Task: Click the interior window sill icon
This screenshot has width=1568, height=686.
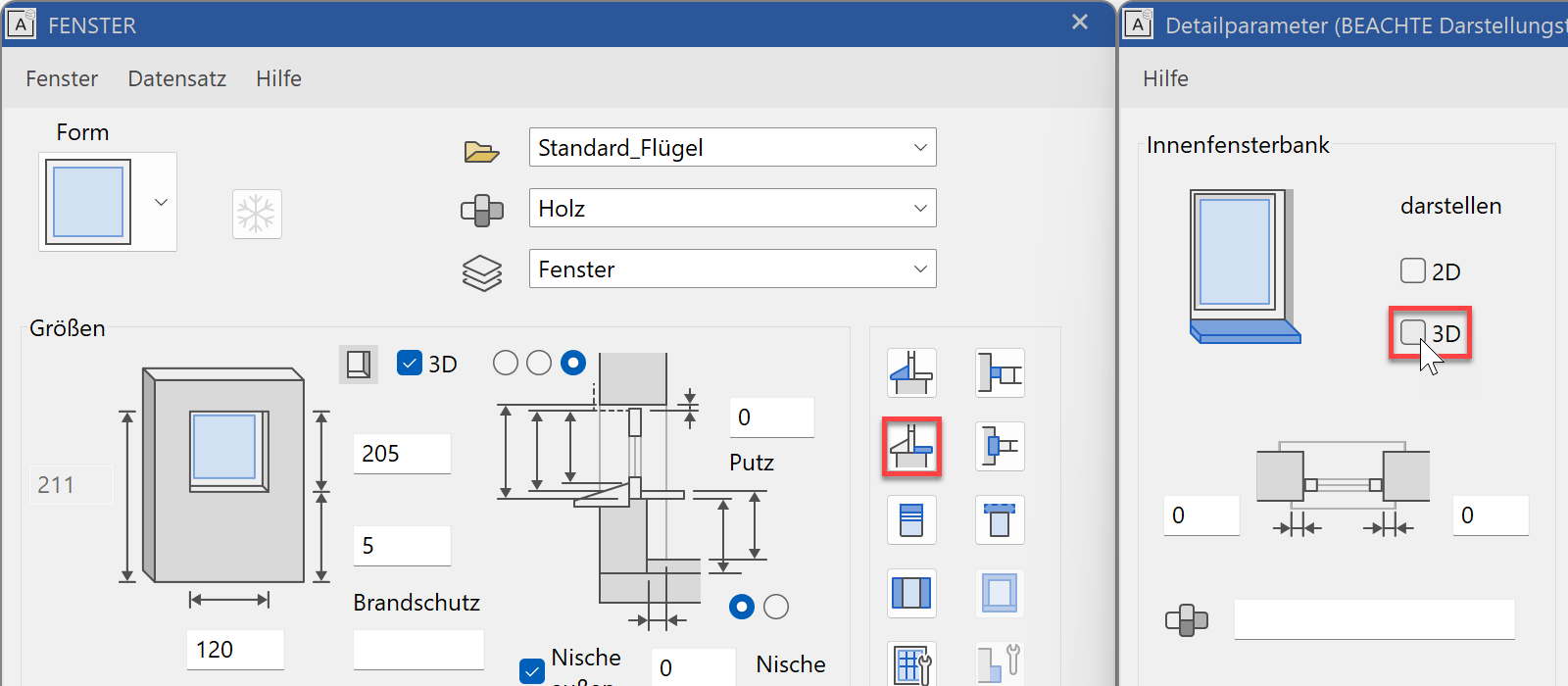Action: coord(911,447)
